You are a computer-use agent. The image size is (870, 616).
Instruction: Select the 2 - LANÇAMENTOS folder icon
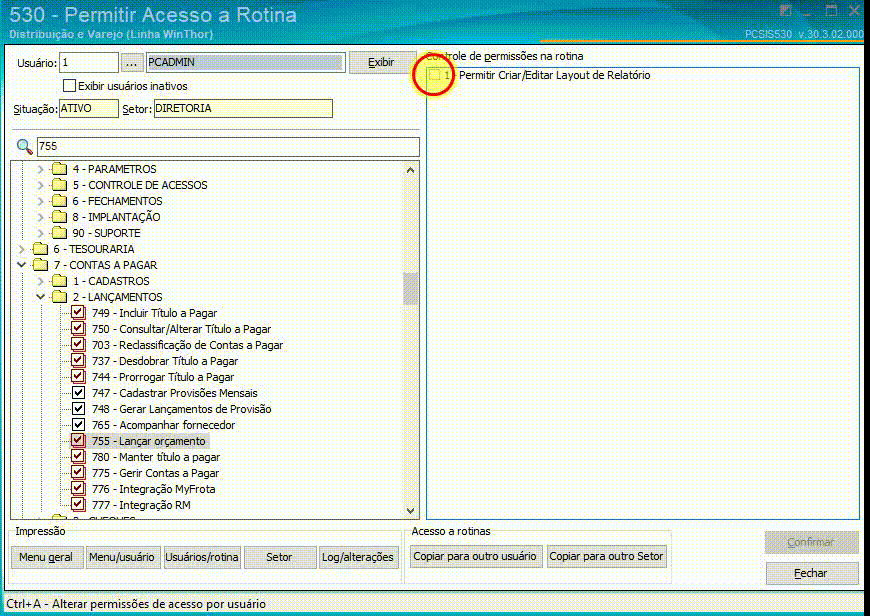click(x=59, y=297)
